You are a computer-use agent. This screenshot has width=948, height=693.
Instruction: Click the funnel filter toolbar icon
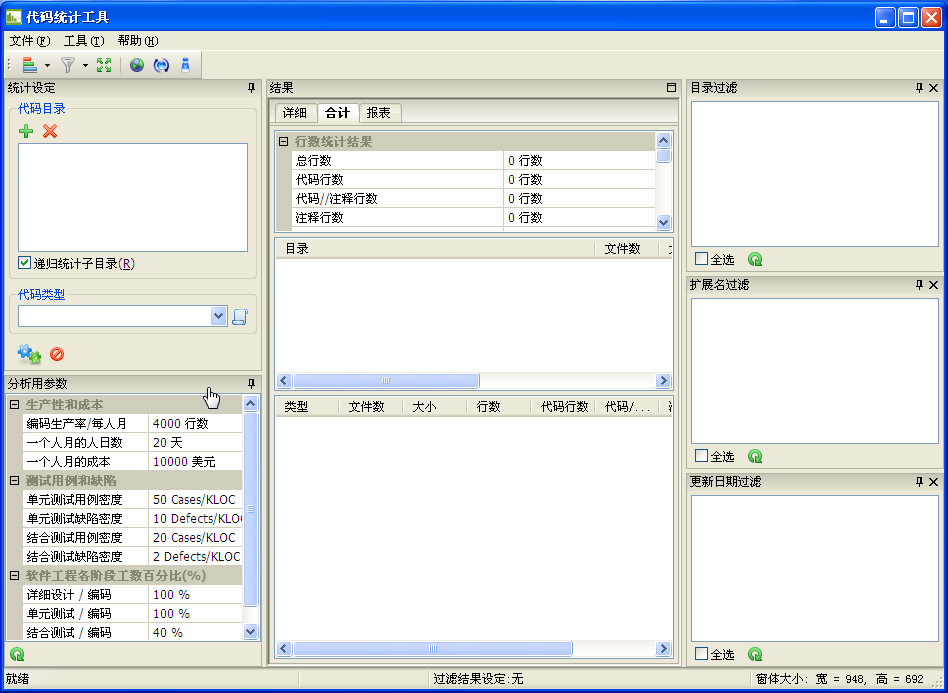pos(68,65)
